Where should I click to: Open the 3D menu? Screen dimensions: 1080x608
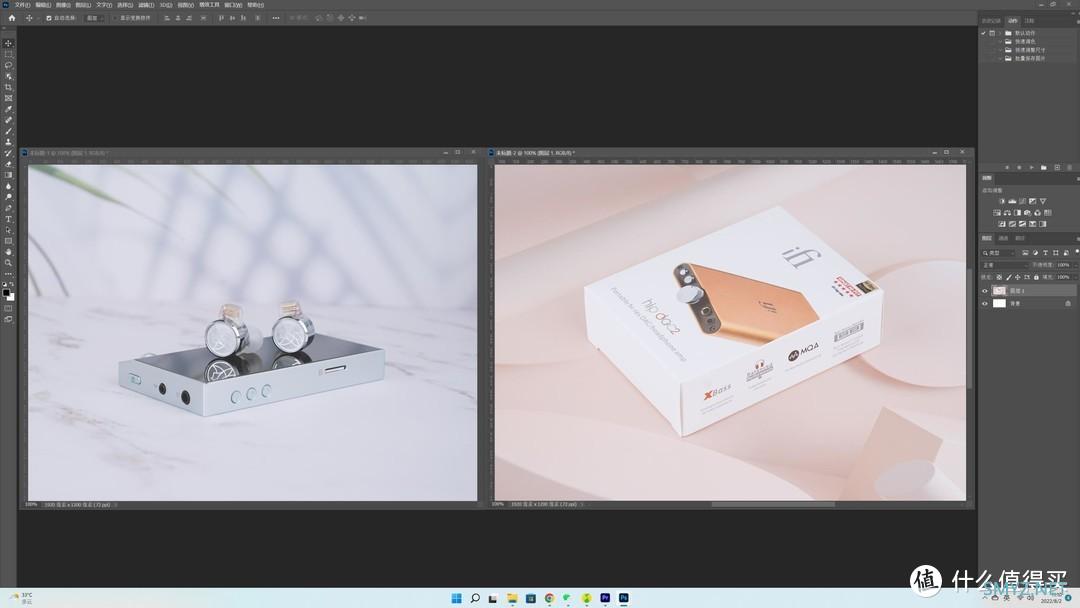point(165,5)
